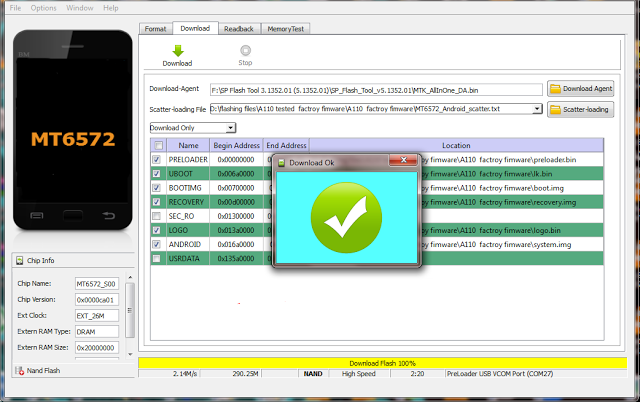
Task: Toggle the select-all checkbox in table header
Action: tap(158, 145)
